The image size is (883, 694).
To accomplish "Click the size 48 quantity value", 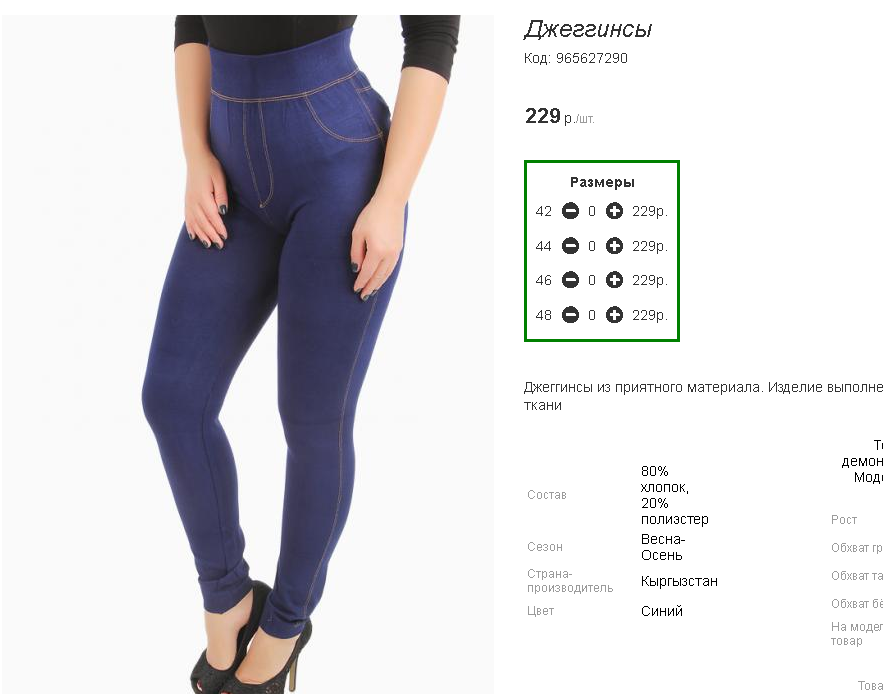I will tap(591, 315).
